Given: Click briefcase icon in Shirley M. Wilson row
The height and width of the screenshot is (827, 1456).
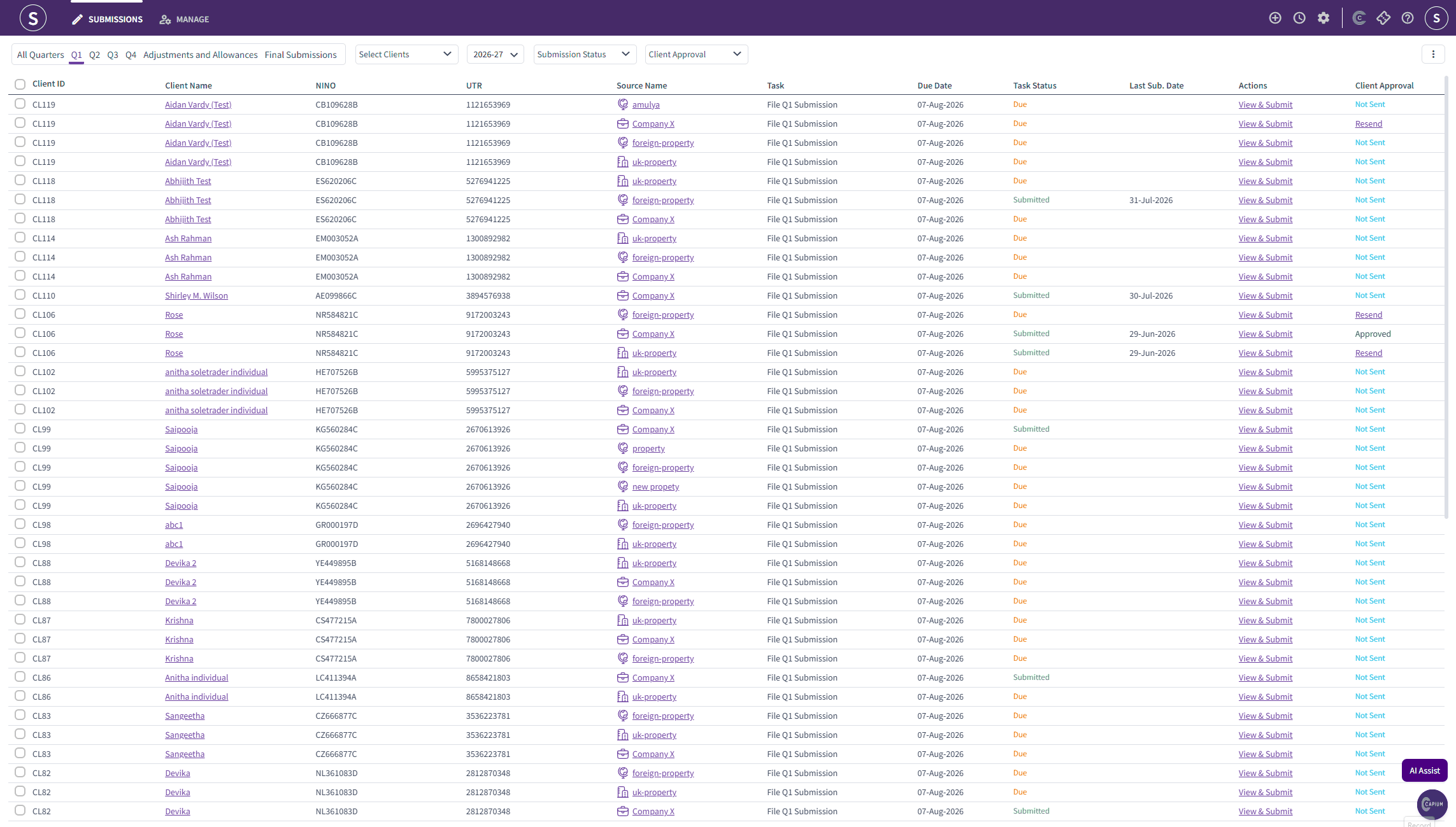Looking at the screenshot, I should coord(623,295).
